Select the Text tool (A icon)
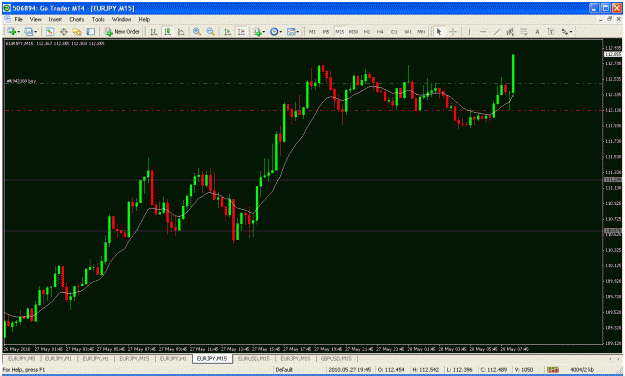625x376 pixels. tap(537, 31)
